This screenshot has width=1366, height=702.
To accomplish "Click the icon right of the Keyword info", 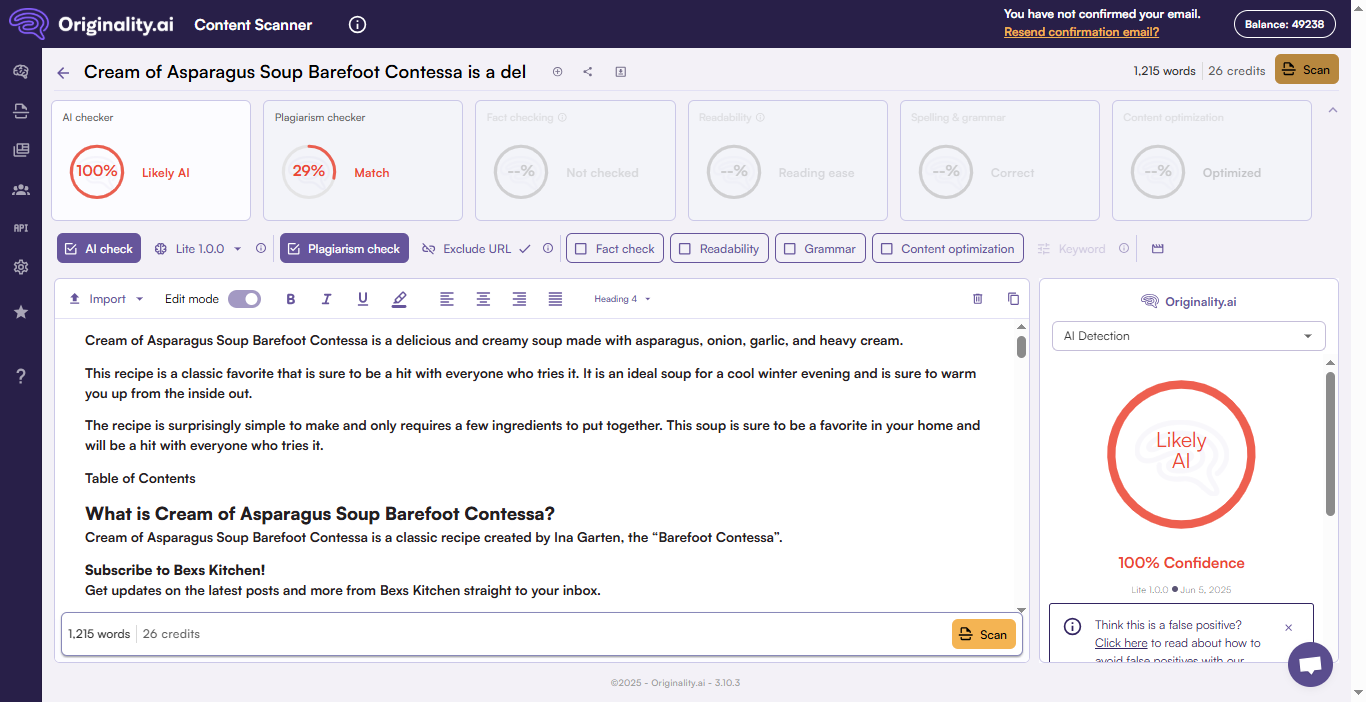I will click(1158, 249).
